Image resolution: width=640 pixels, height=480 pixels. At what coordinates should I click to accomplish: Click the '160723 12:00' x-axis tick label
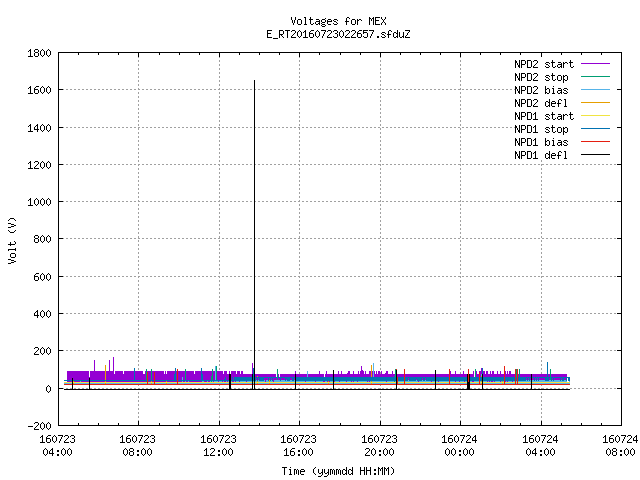coord(218,446)
